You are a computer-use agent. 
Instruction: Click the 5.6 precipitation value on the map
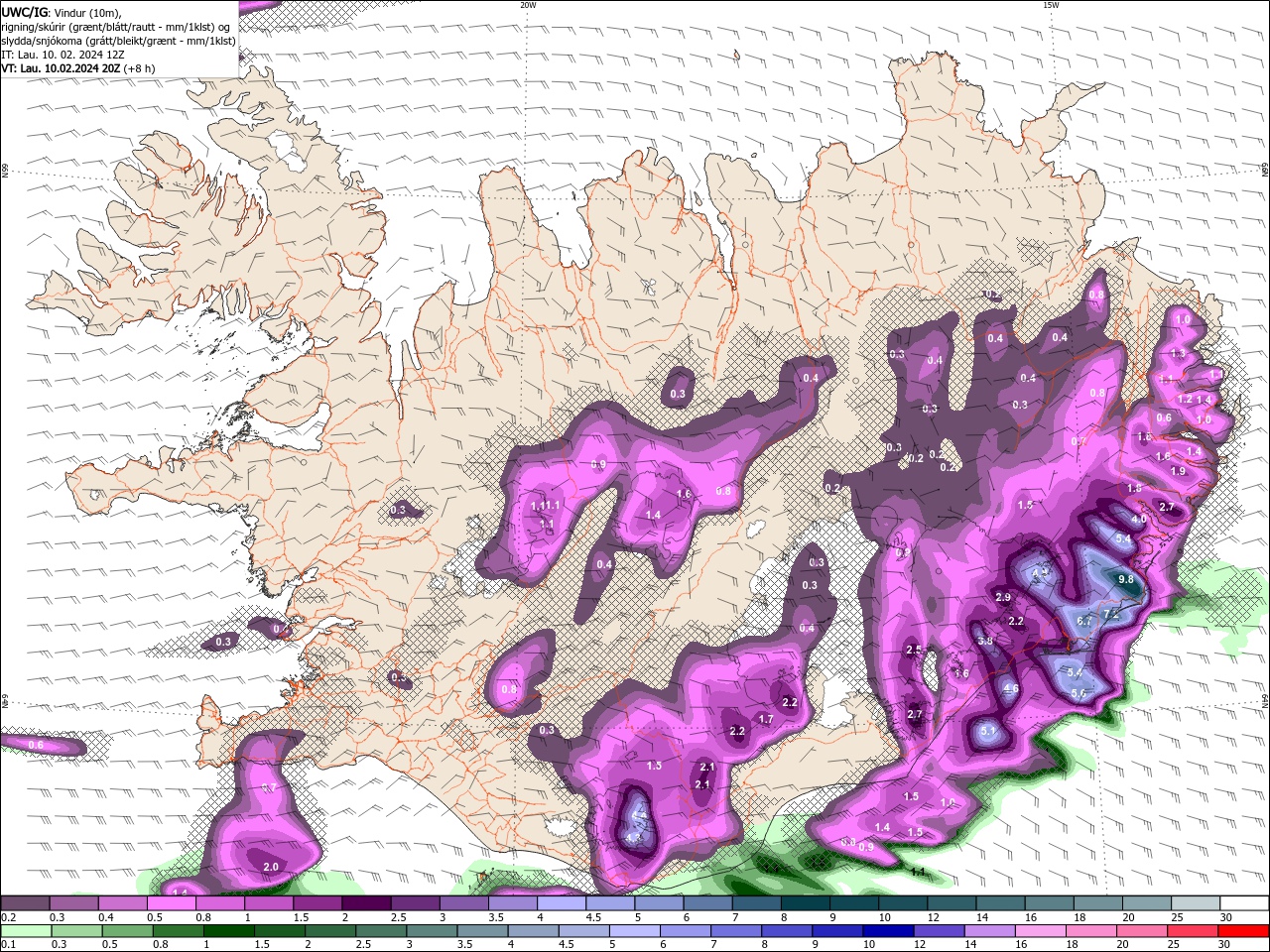pyautogui.click(x=1079, y=692)
